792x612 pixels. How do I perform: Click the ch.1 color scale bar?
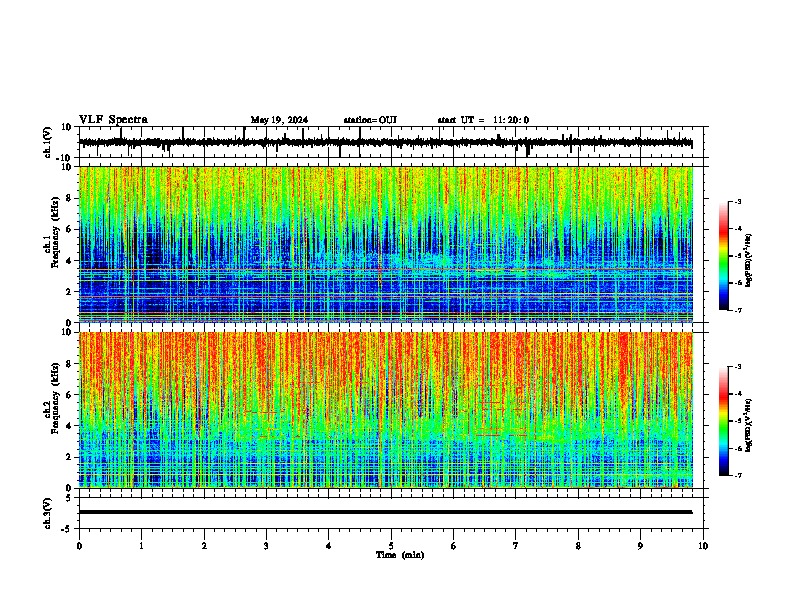pyautogui.click(x=724, y=256)
